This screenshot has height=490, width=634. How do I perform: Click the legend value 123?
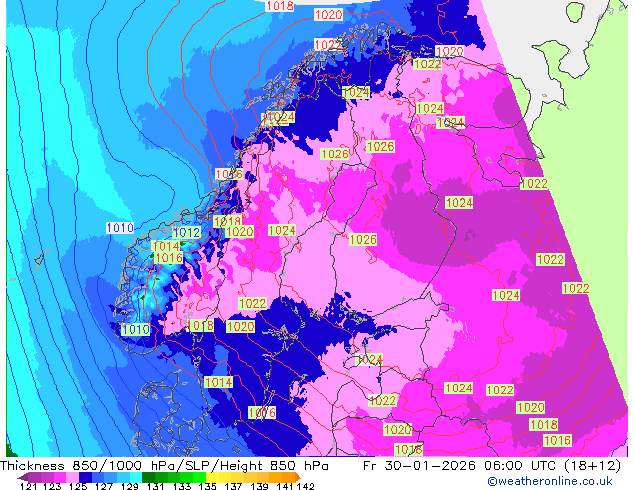coord(52,486)
